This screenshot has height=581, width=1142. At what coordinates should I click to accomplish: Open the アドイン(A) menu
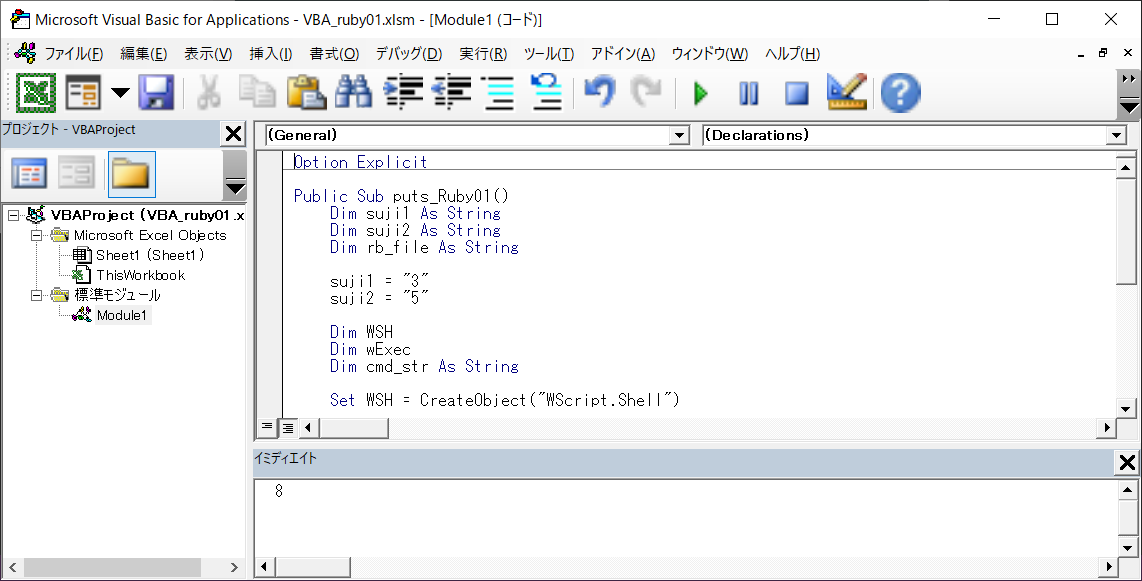[623, 54]
